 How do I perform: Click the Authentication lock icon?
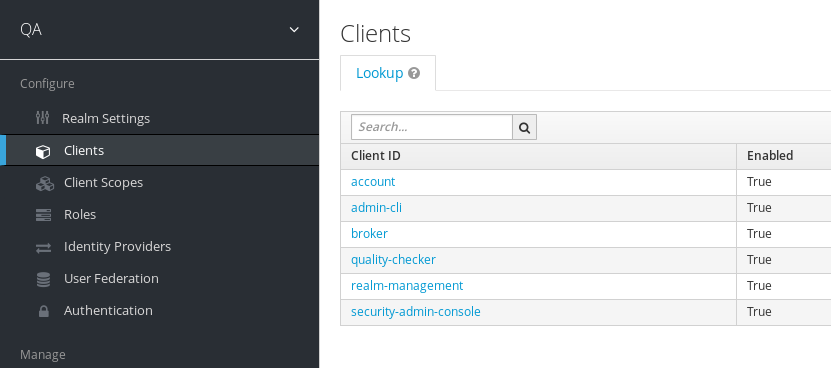(43, 311)
